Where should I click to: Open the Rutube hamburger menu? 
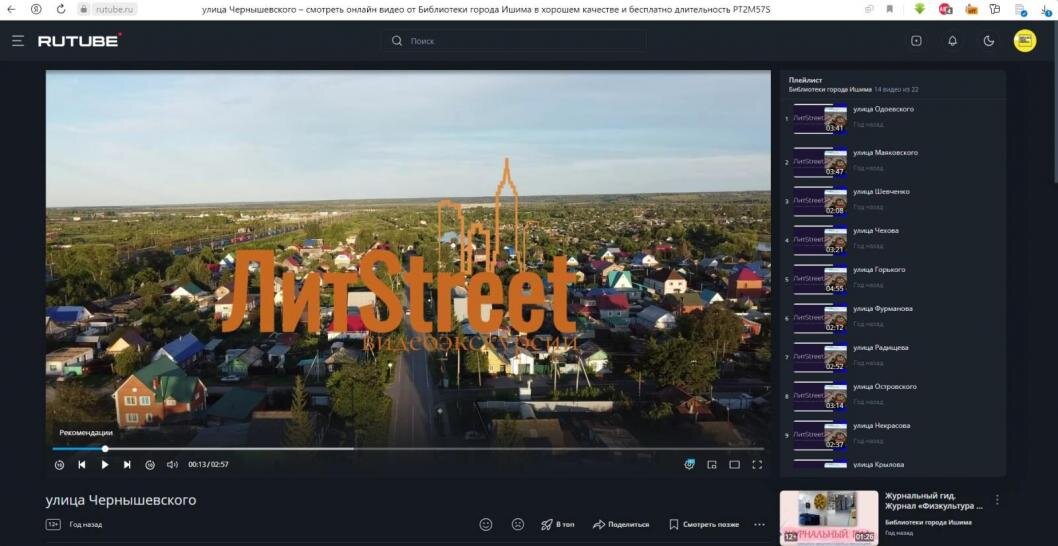[x=18, y=41]
